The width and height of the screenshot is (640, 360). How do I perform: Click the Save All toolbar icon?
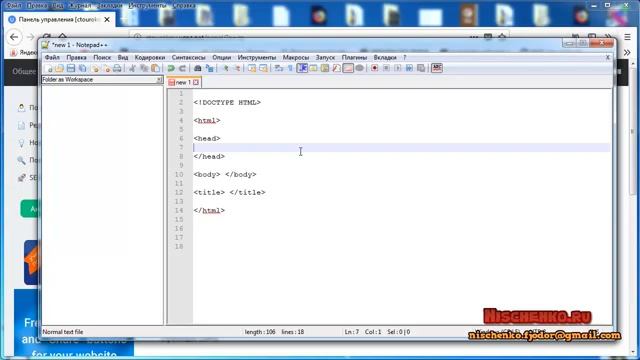[x=82, y=68]
